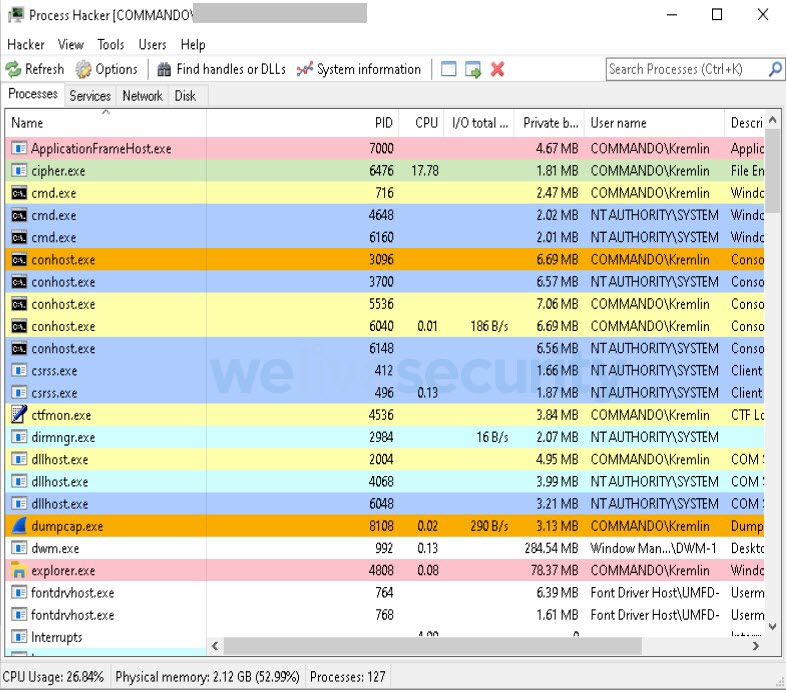Open the Users menu

pos(152,45)
